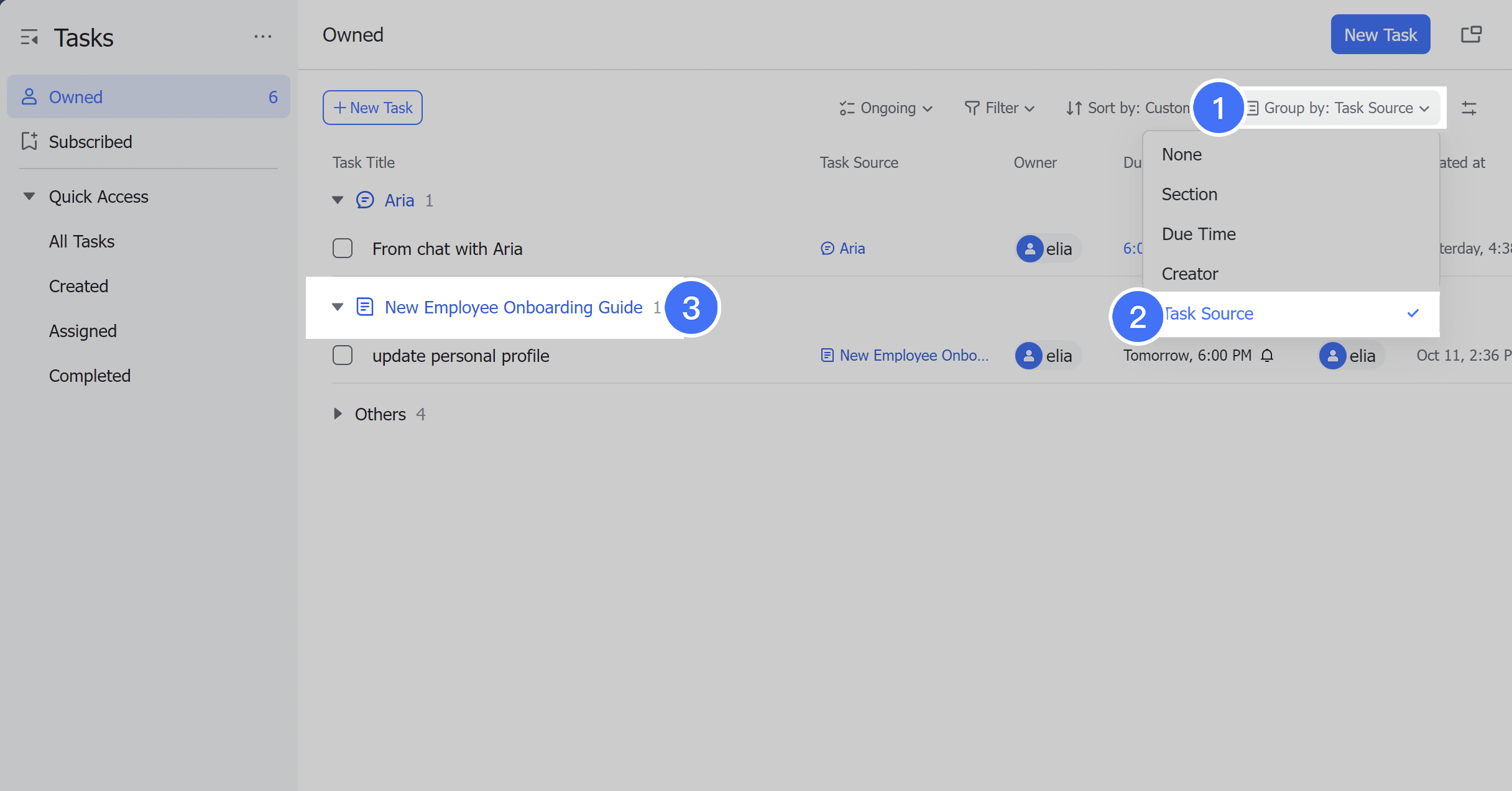Image resolution: width=1512 pixels, height=791 pixels.
Task: Click the chat icon beside Aria group
Action: click(x=366, y=200)
